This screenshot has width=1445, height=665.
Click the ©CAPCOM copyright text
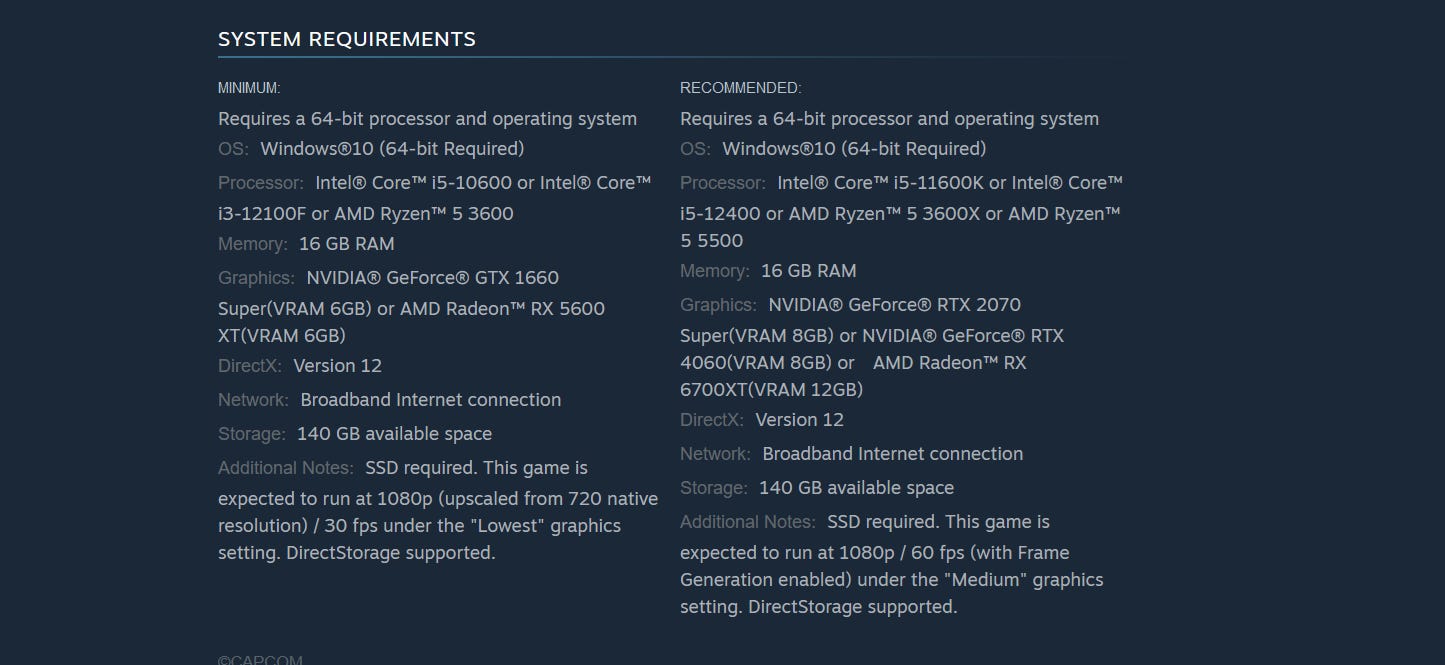(260, 660)
